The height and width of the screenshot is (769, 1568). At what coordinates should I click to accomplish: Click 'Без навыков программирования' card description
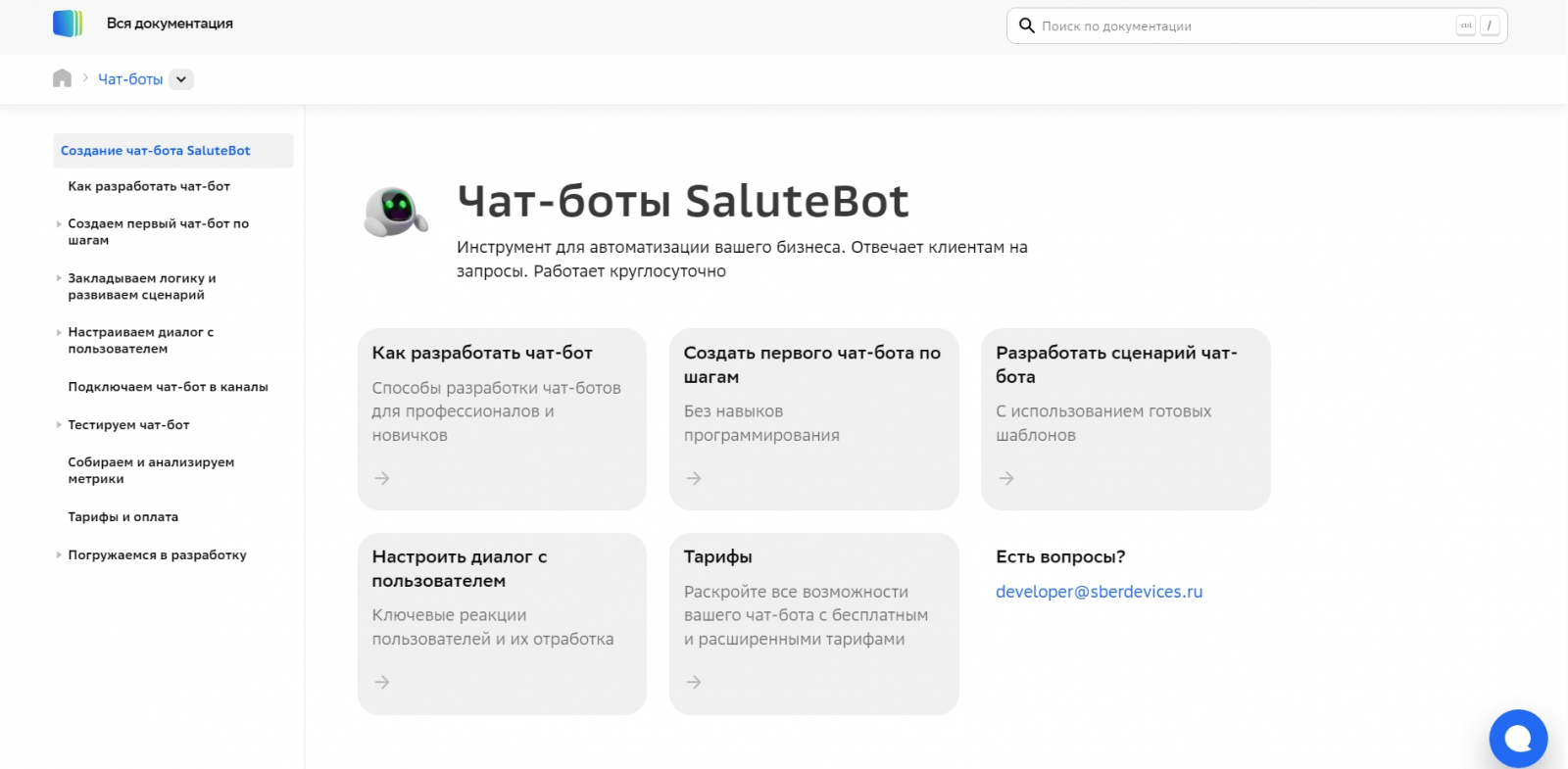(761, 423)
